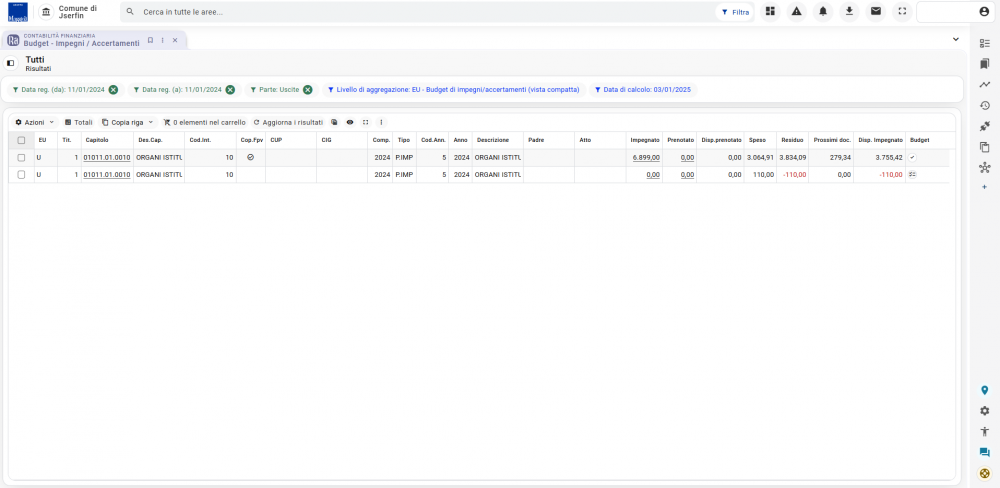
Task: Open the table toolbar three-dot menu
Action: pos(381,122)
